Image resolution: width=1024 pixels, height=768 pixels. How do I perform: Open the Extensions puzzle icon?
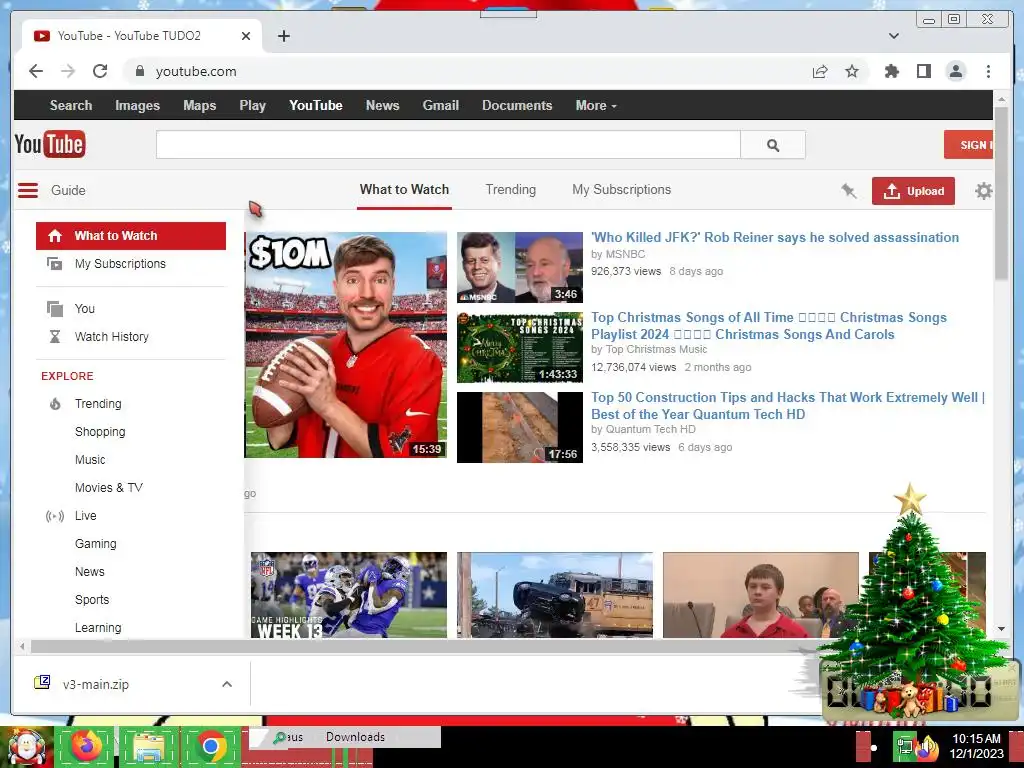[891, 71]
